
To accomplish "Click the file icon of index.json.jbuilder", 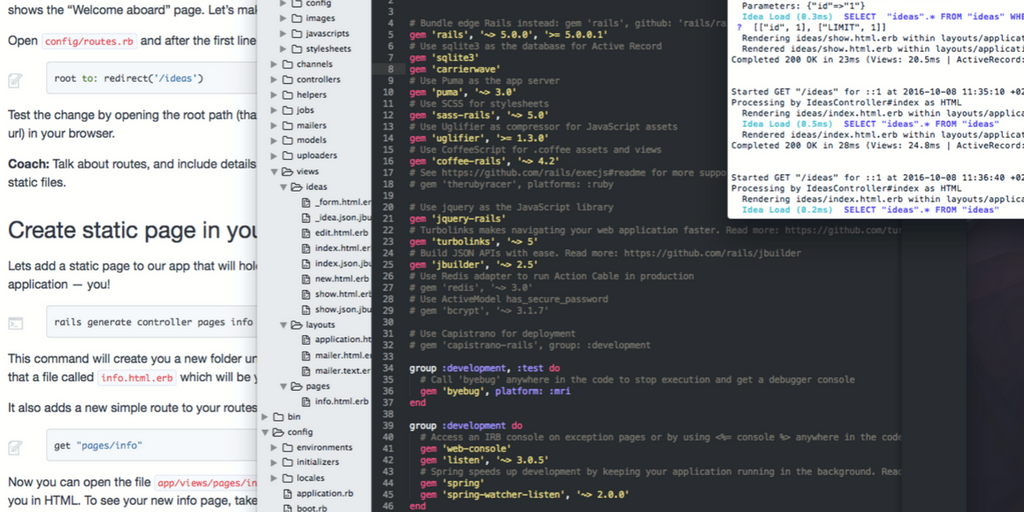I will [x=306, y=263].
